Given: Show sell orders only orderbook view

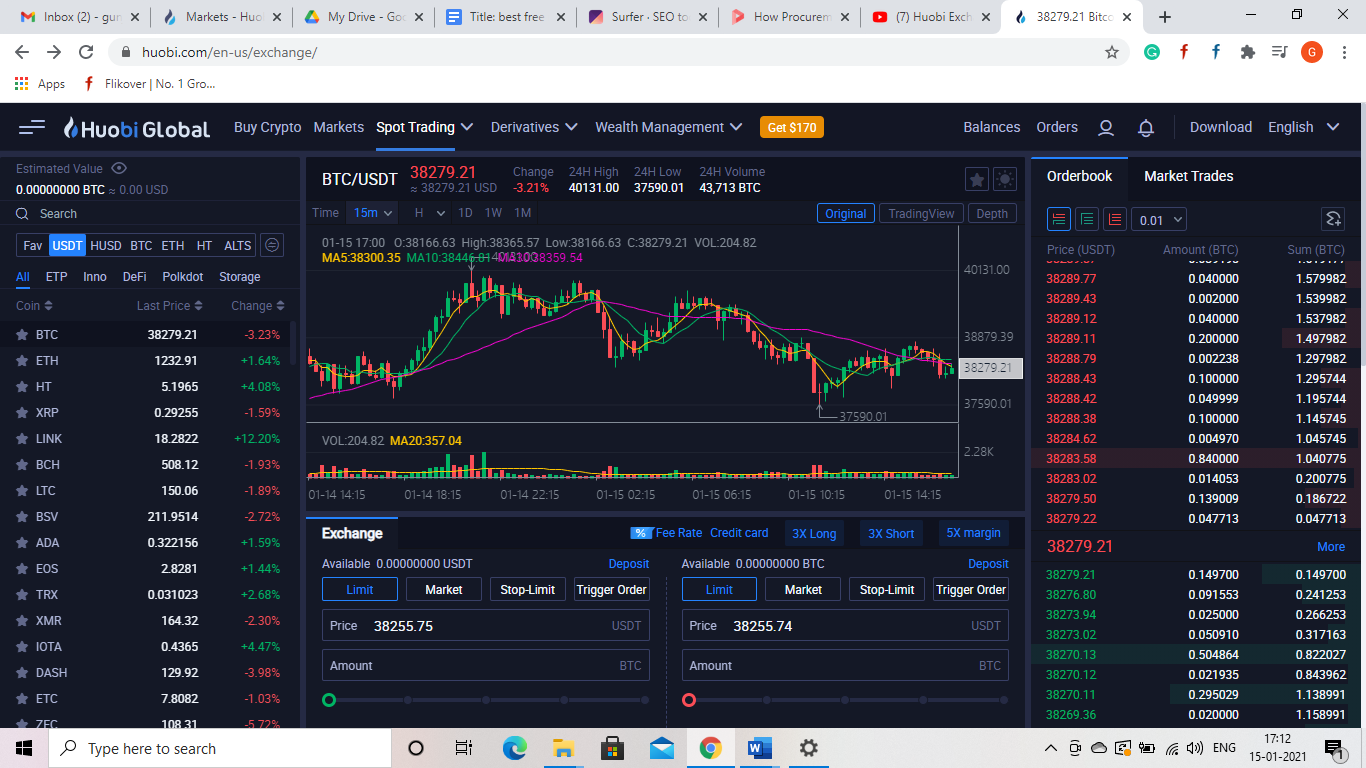Looking at the screenshot, I should click(1114, 219).
